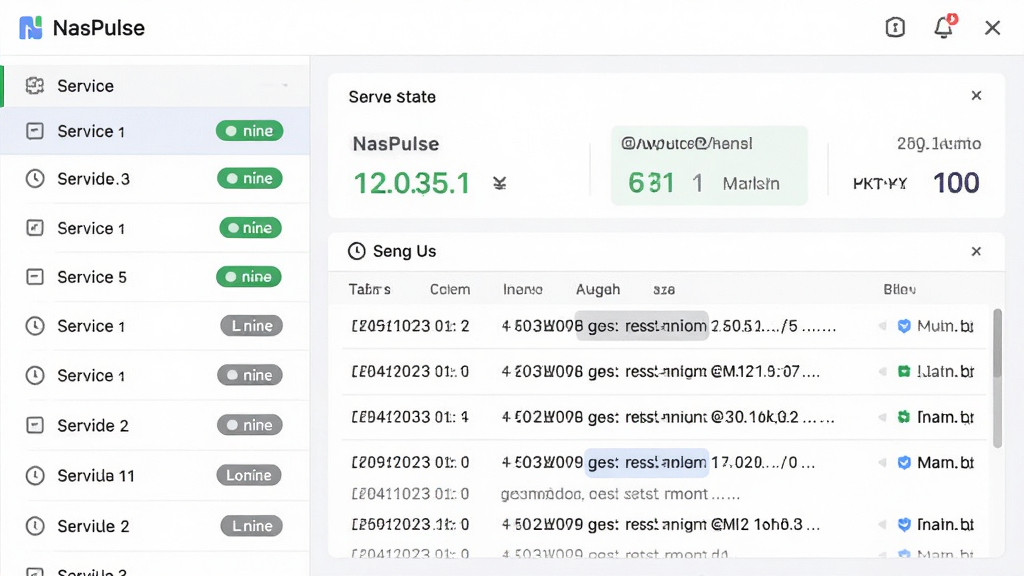Click the blue shield icon beside Mam.bt
The height and width of the screenshot is (576, 1024).
[904, 462]
